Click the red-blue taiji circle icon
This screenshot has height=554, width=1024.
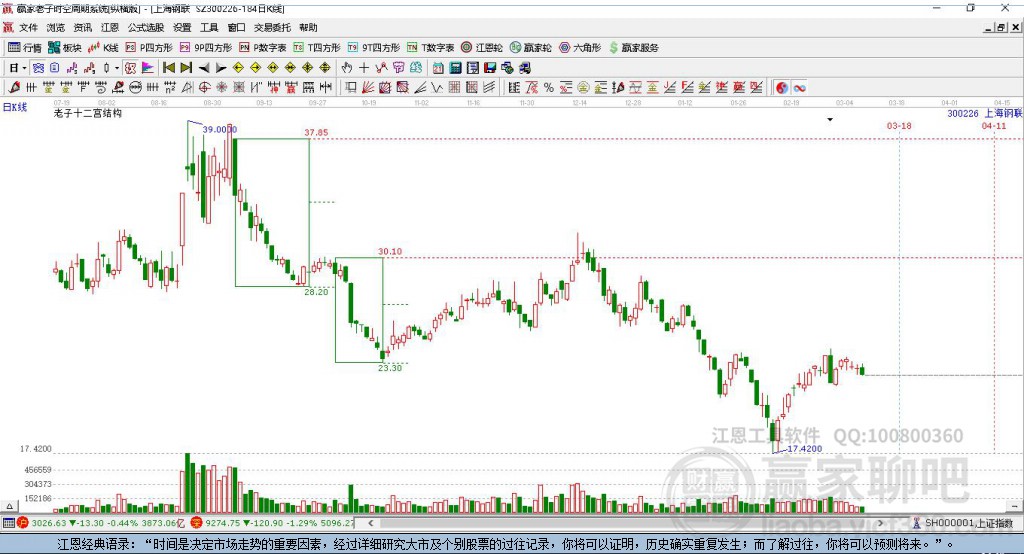pyautogui.click(x=781, y=88)
